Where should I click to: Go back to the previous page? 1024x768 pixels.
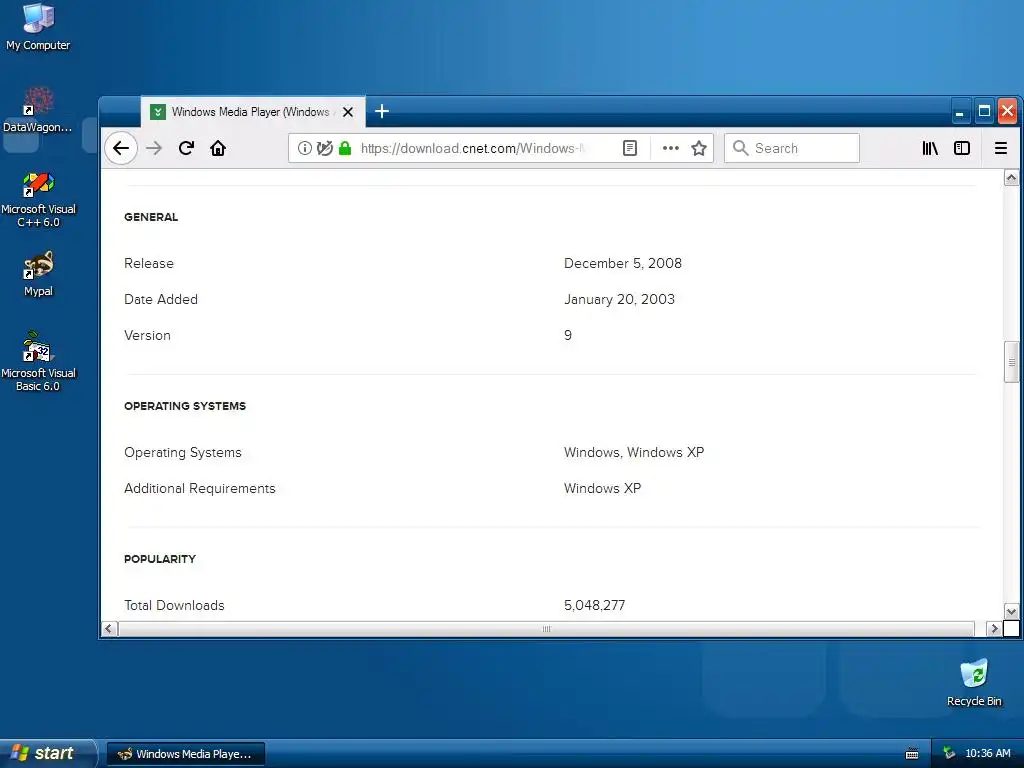point(121,148)
